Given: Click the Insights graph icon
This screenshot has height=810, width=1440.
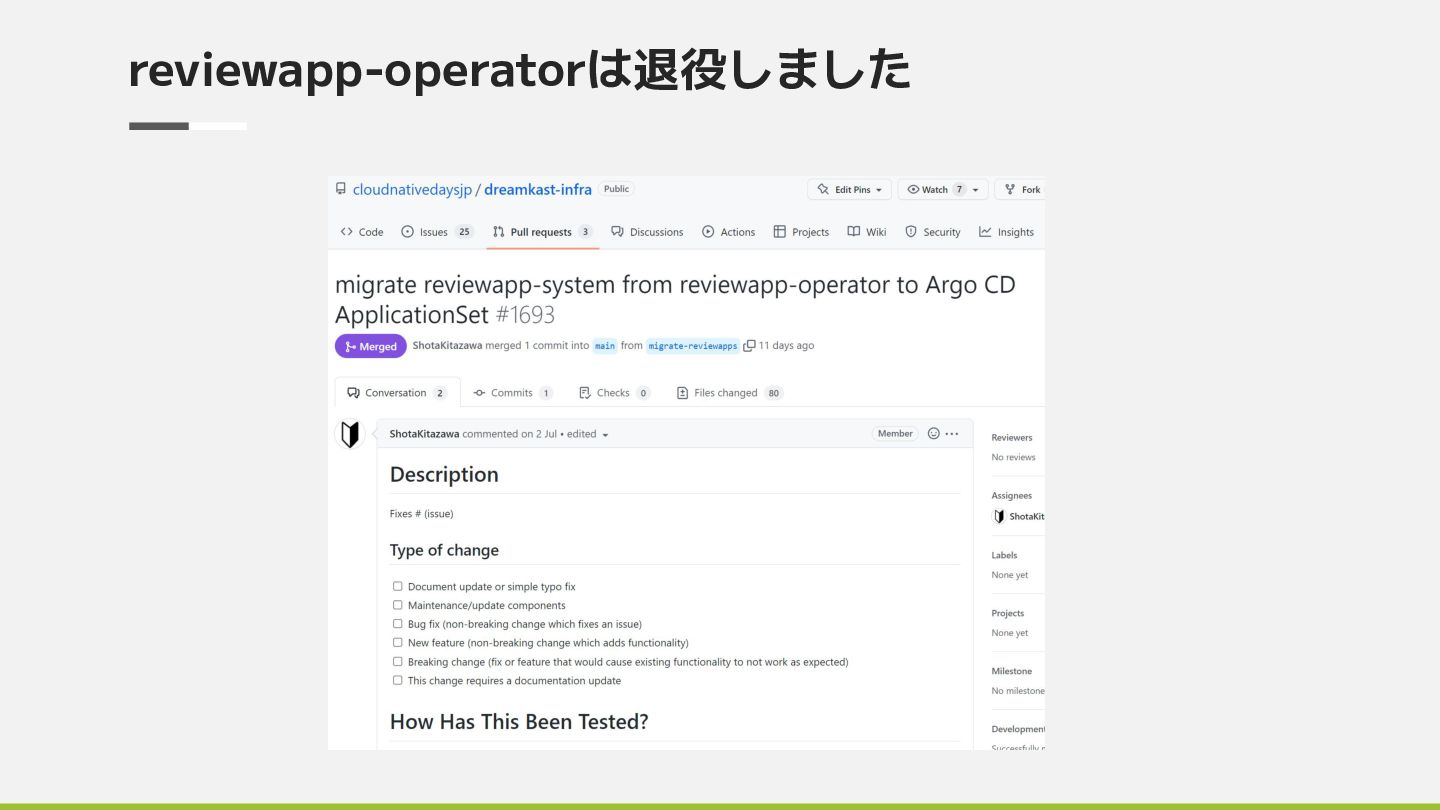Looking at the screenshot, I should 985,232.
